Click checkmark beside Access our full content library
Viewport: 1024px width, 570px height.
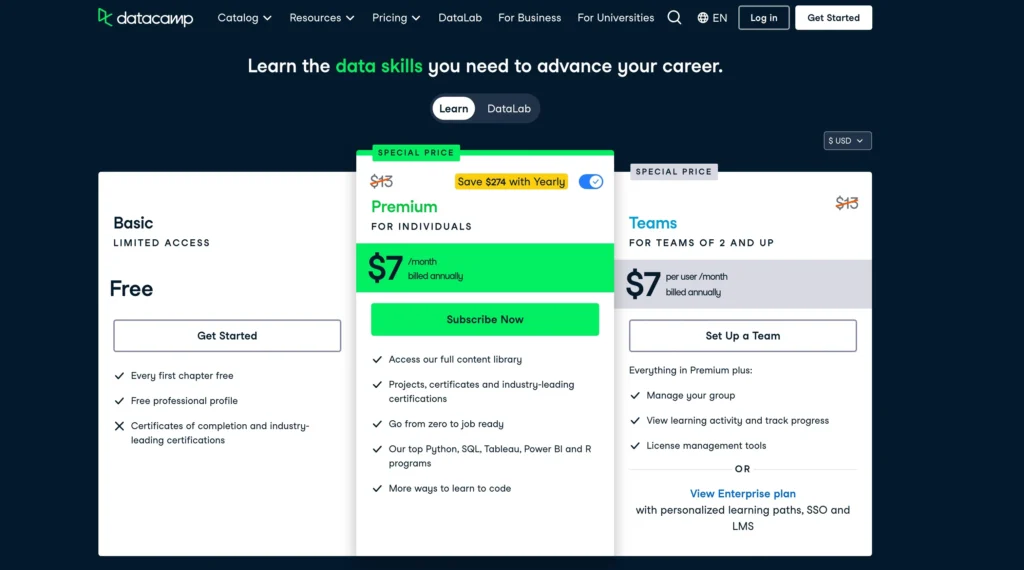coord(377,359)
